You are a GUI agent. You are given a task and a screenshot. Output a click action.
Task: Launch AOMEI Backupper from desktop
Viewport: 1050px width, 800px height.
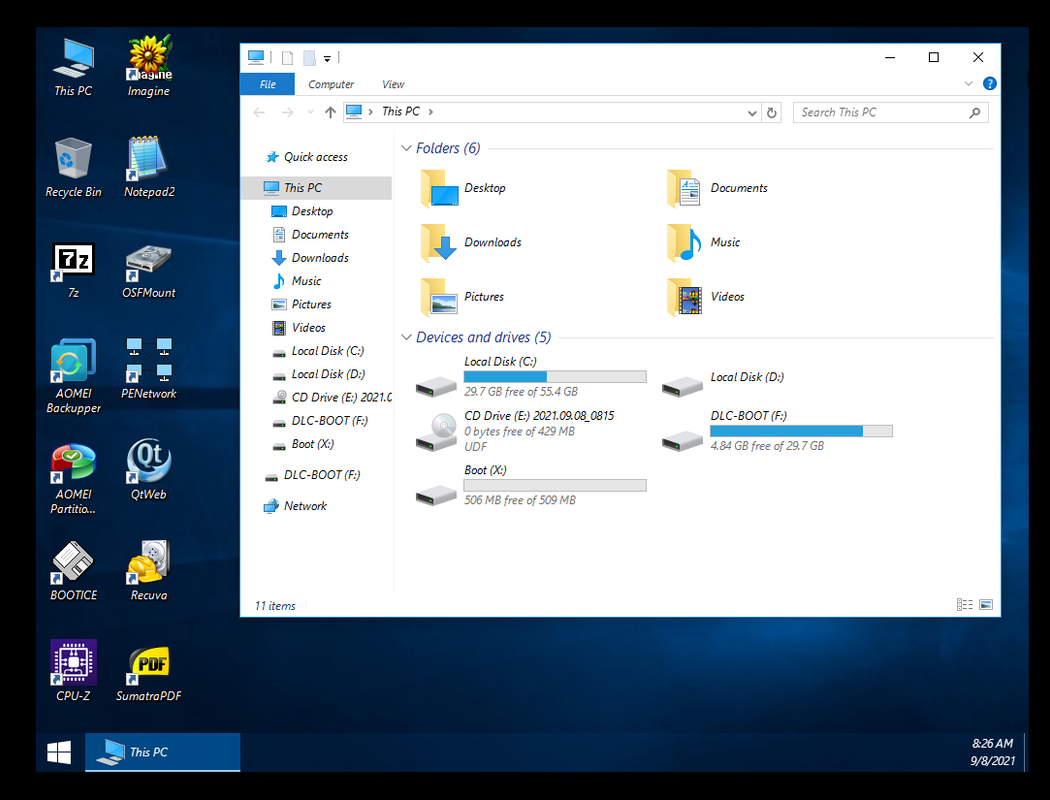(x=73, y=376)
